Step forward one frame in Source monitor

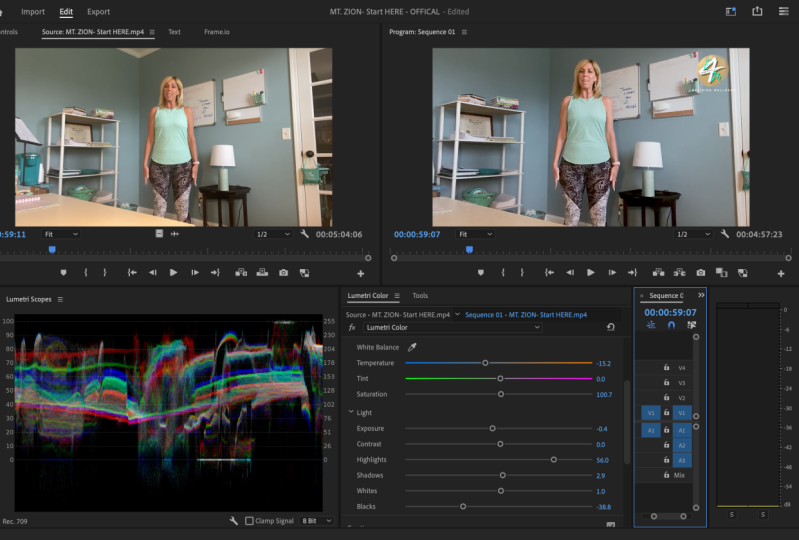(195, 273)
